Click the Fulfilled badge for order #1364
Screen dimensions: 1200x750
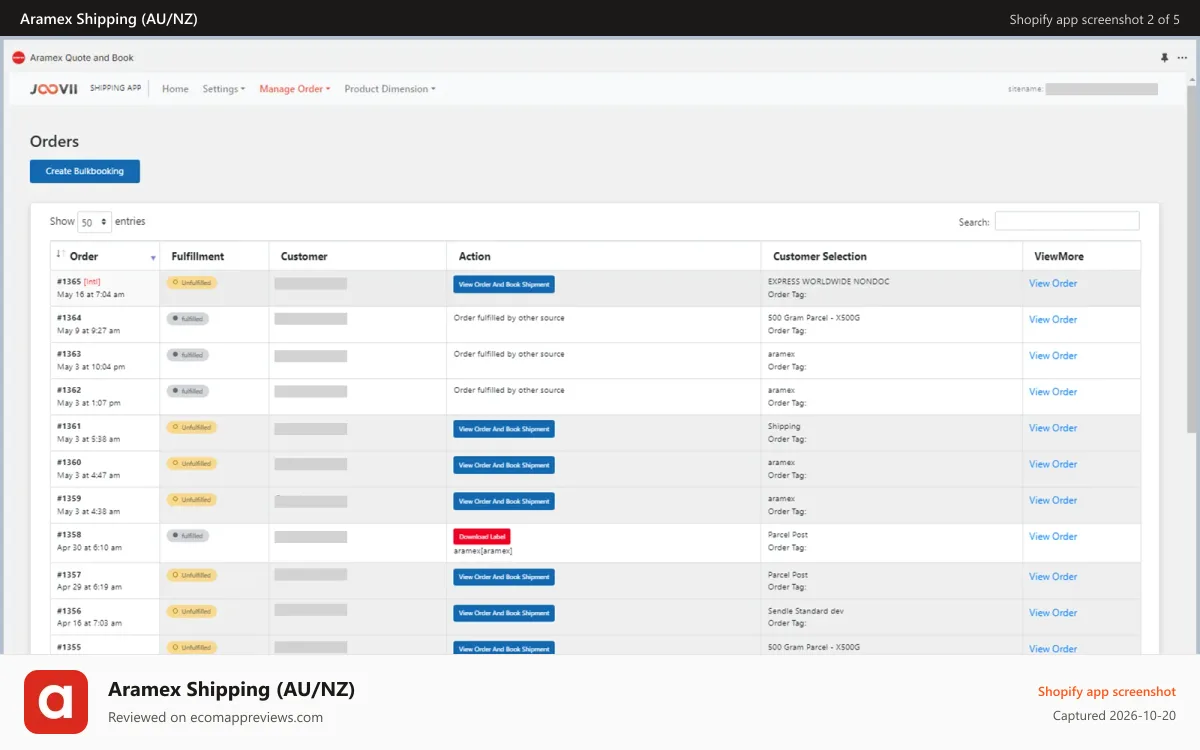(187, 319)
